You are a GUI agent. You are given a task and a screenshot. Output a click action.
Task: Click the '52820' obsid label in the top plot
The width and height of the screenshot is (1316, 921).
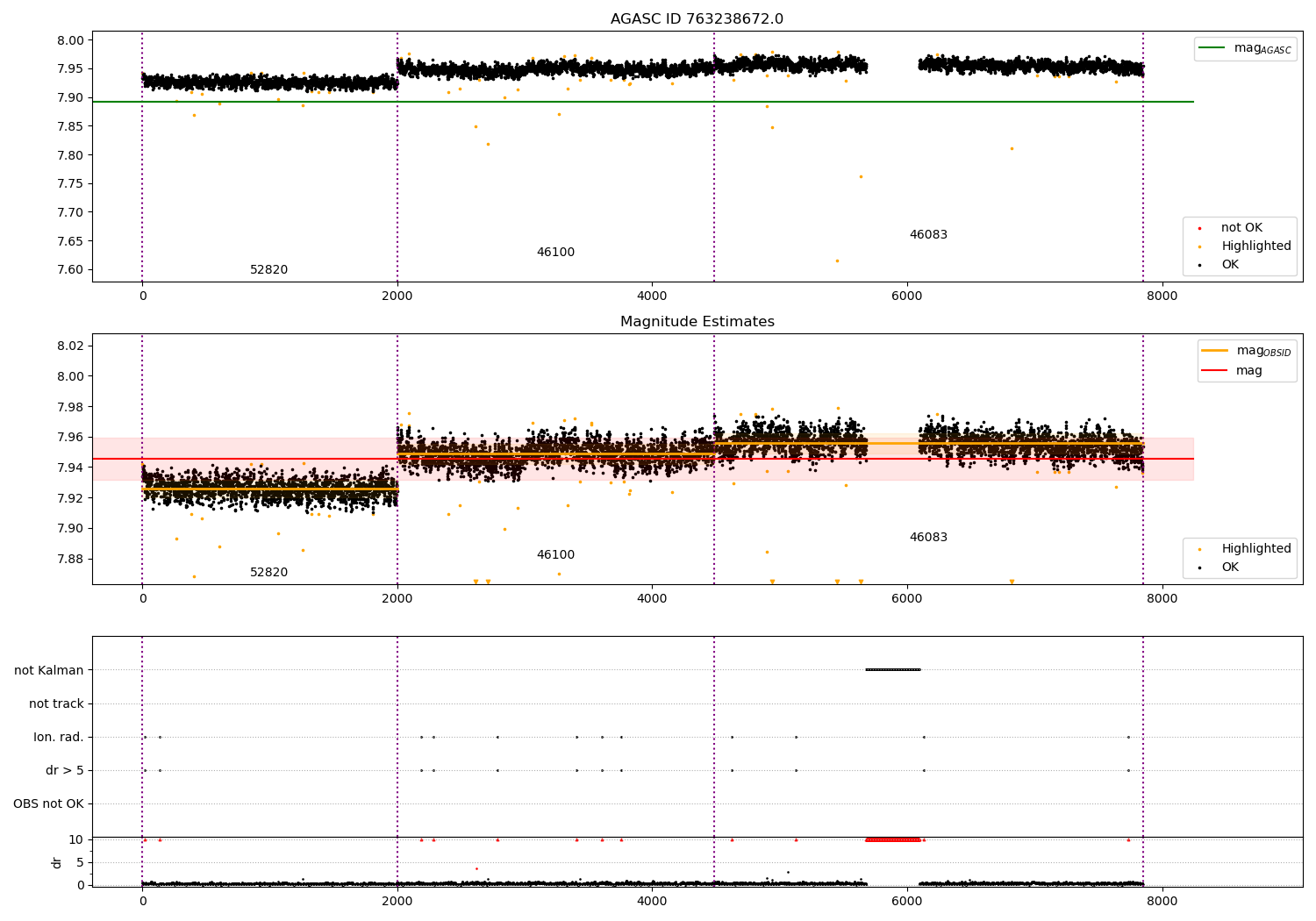pyautogui.click(x=268, y=270)
